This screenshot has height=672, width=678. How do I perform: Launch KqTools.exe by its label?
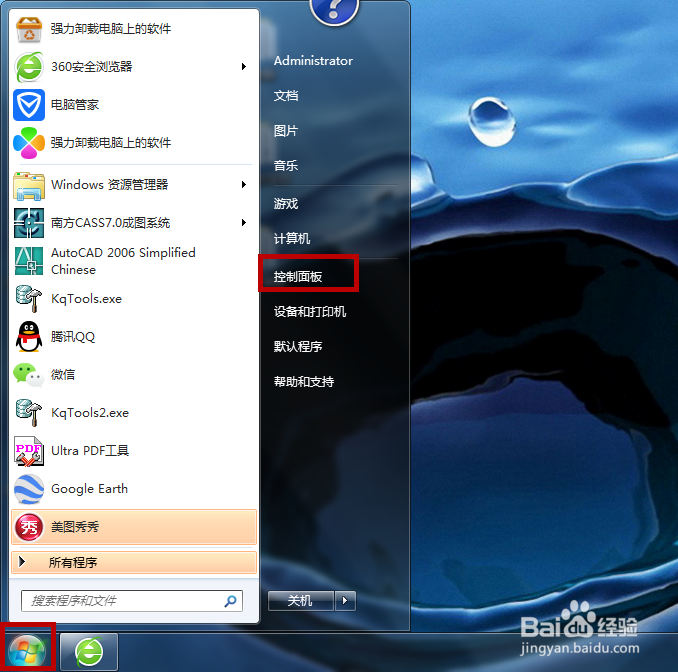tap(86, 299)
